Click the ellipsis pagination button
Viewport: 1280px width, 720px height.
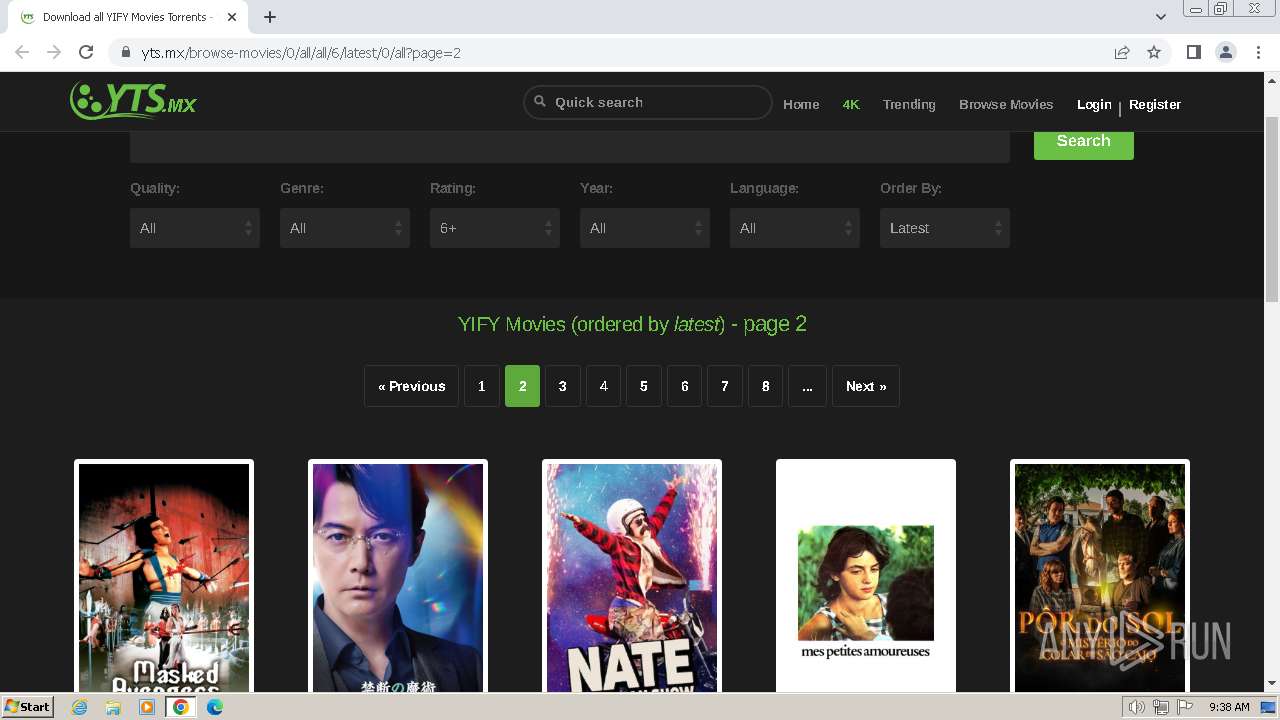807,386
